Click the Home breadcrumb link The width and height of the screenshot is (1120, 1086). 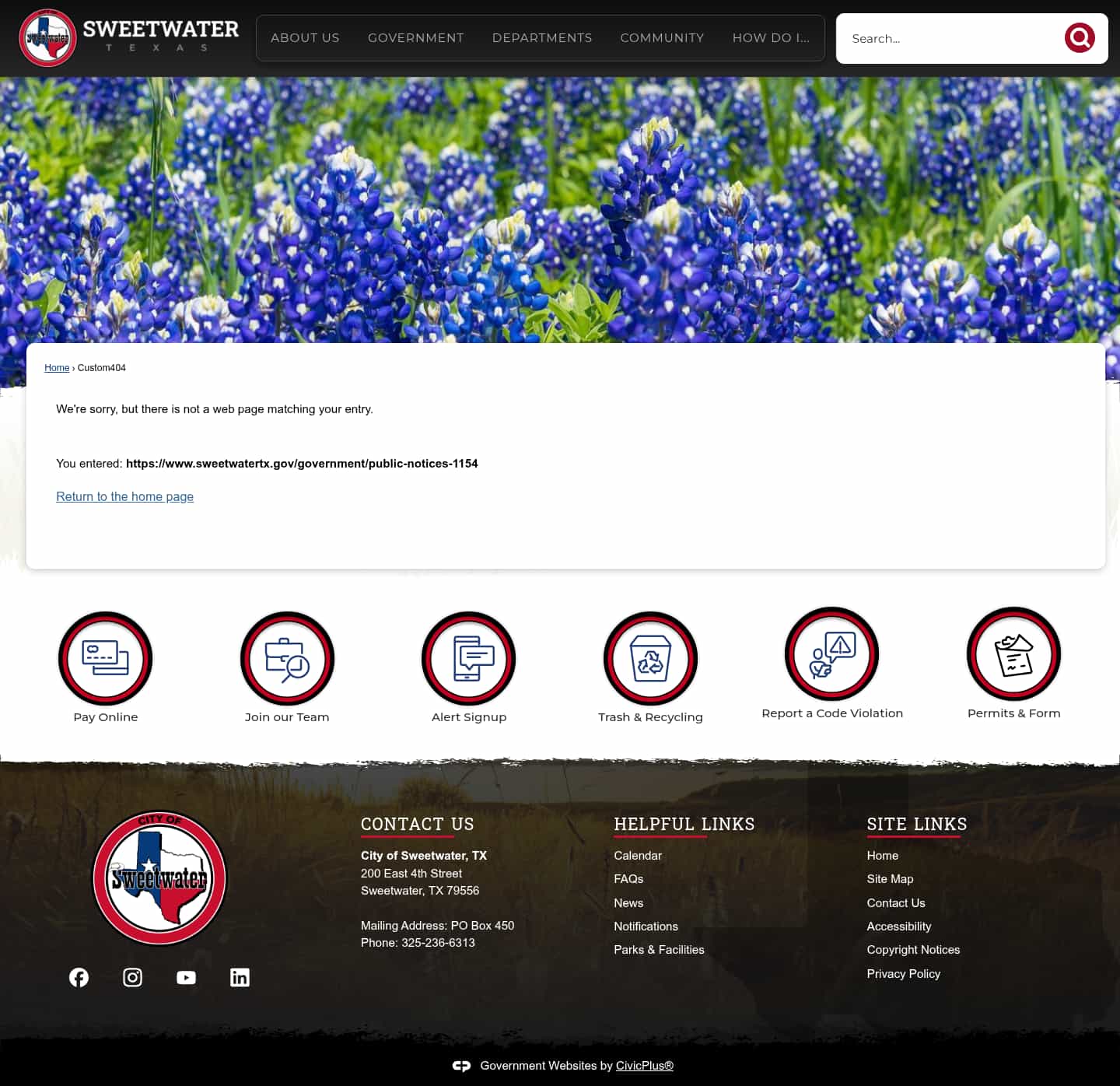pyautogui.click(x=57, y=367)
